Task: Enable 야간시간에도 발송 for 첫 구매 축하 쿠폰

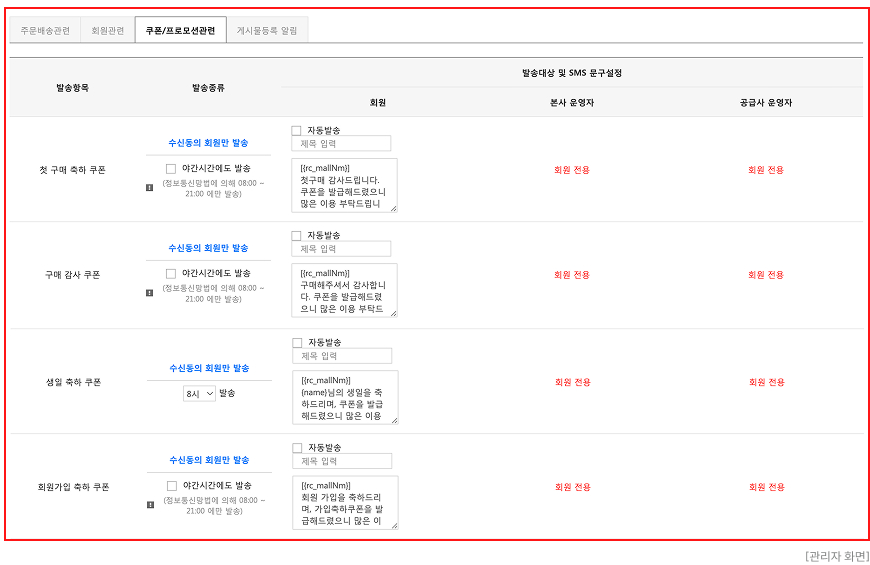Action: [171, 169]
